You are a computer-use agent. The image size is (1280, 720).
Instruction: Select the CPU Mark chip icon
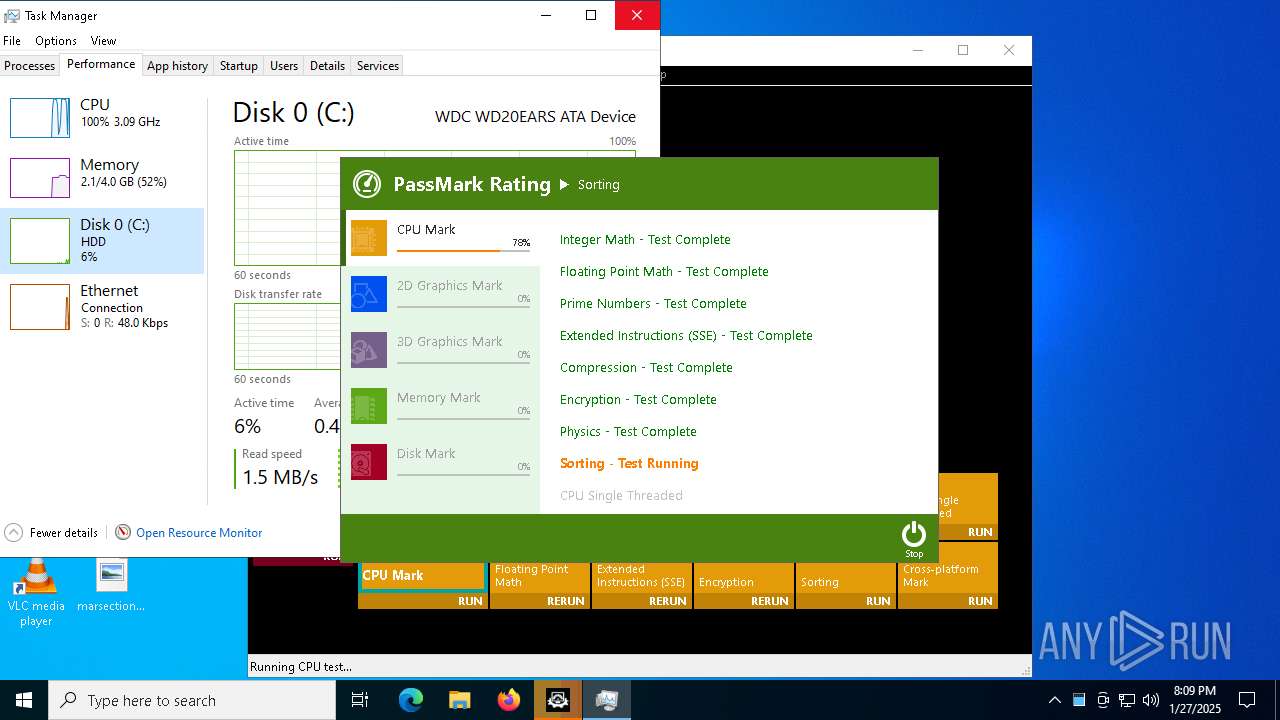pyautogui.click(x=369, y=238)
